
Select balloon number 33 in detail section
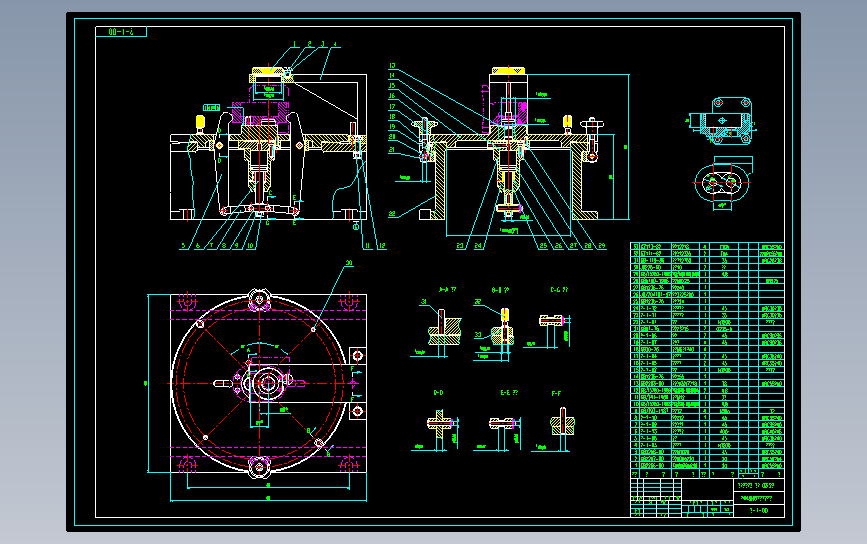point(478,335)
